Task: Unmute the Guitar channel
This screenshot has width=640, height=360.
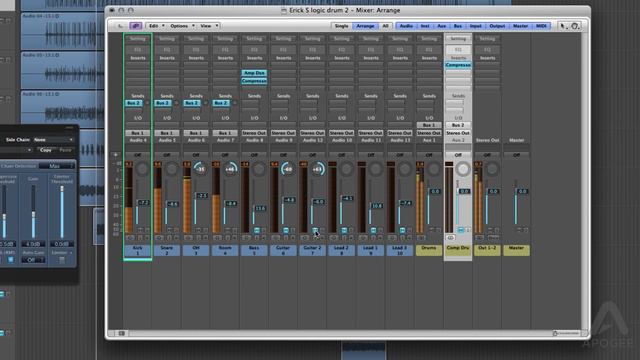Action: click(286, 230)
